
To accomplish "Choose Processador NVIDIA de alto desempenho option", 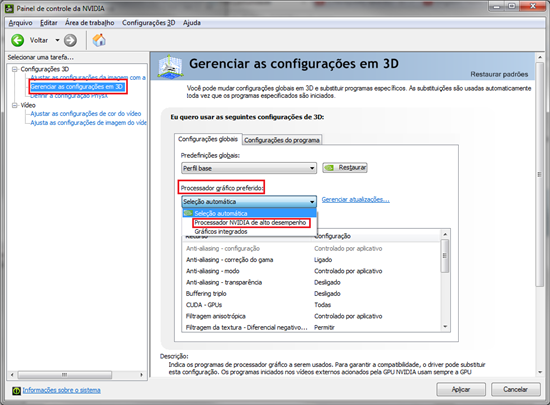I will pos(250,223).
